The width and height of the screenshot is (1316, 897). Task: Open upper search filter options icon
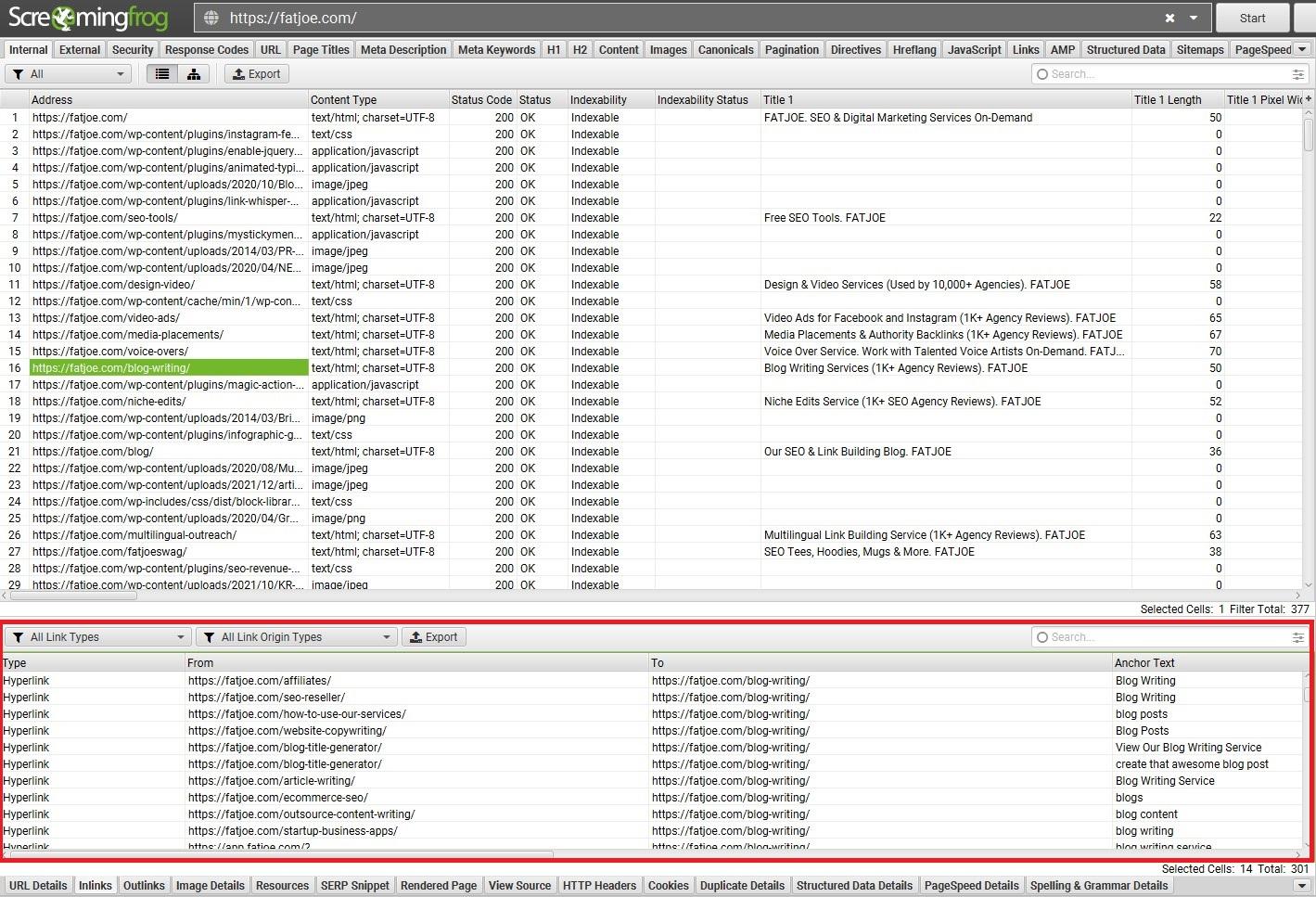click(x=1297, y=74)
